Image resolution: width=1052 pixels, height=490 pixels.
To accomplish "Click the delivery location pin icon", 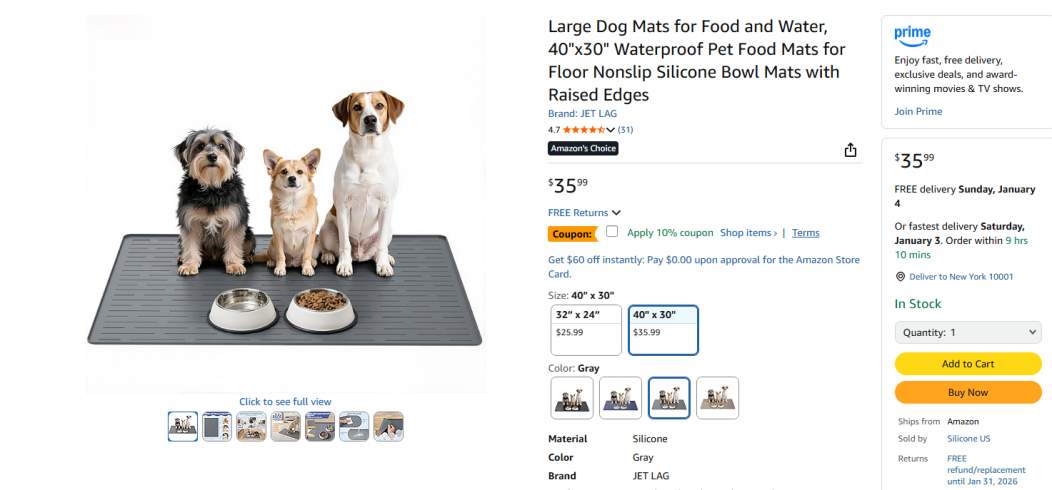I will pos(900,277).
